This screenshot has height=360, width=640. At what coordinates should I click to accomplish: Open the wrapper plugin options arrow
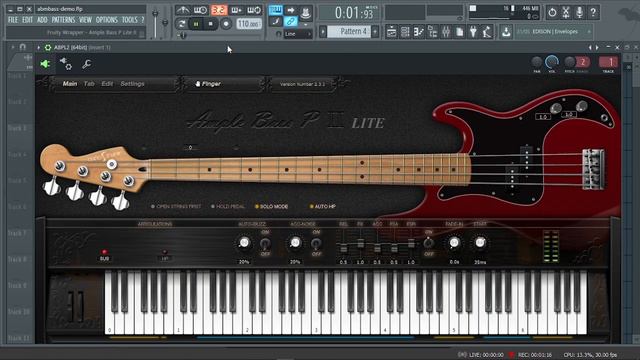coord(39,48)
